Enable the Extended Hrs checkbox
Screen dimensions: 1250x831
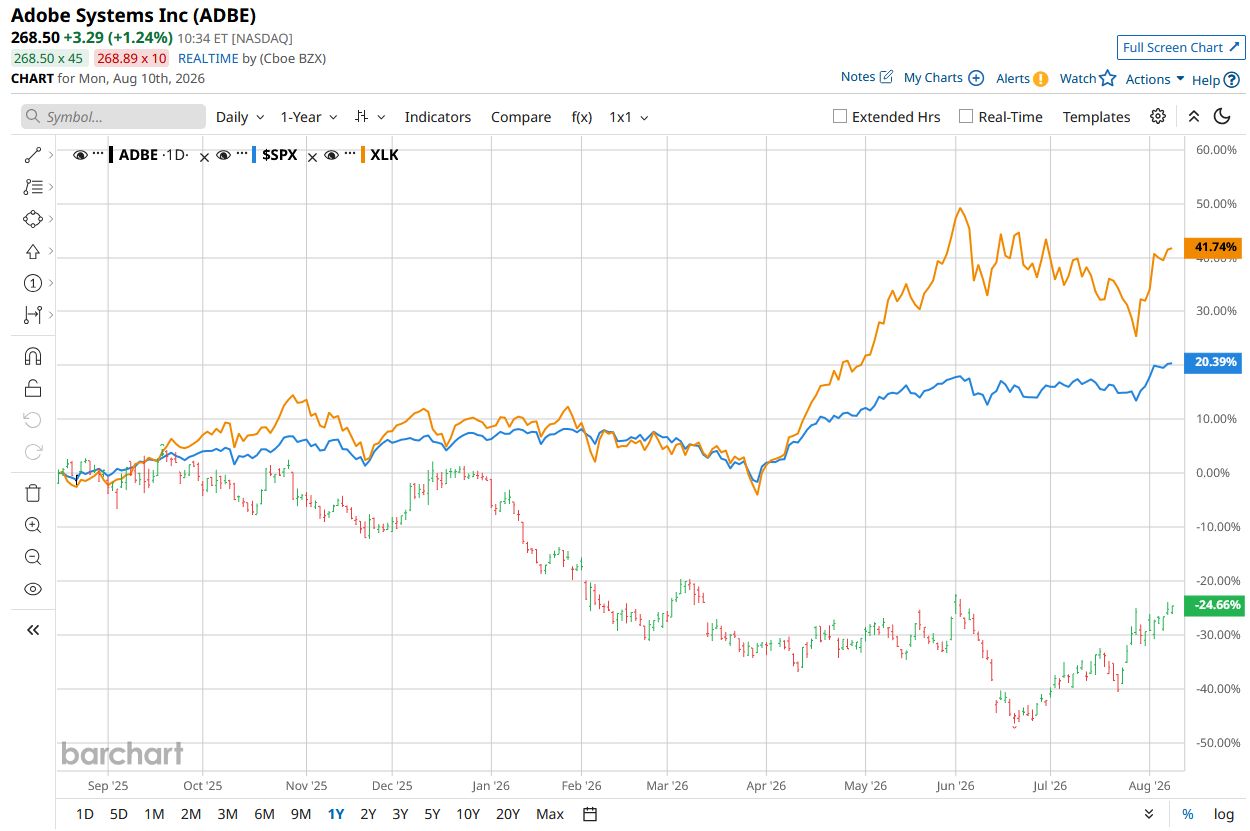point(840,116)
